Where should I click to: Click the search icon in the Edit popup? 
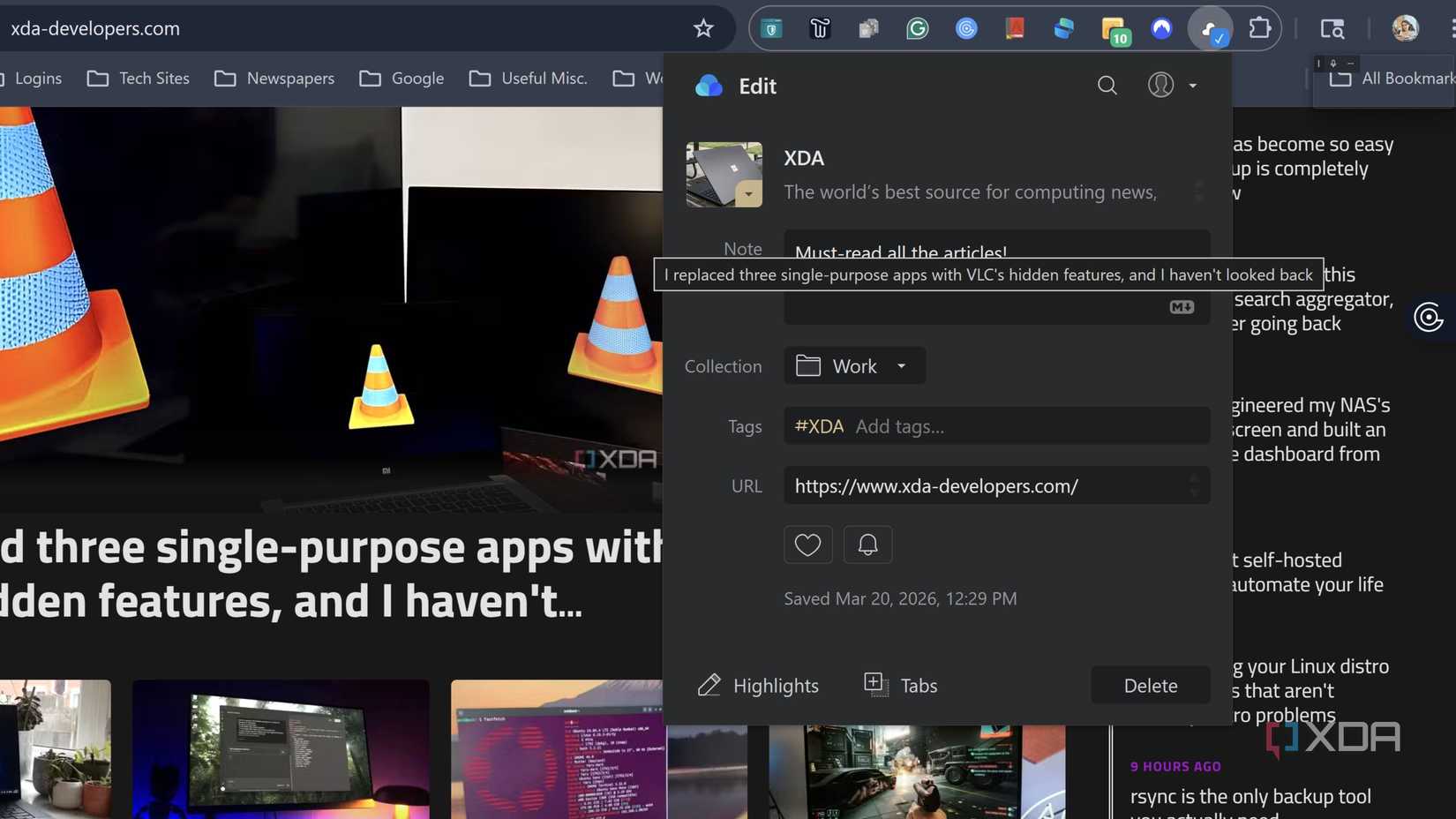point(1107,86)
